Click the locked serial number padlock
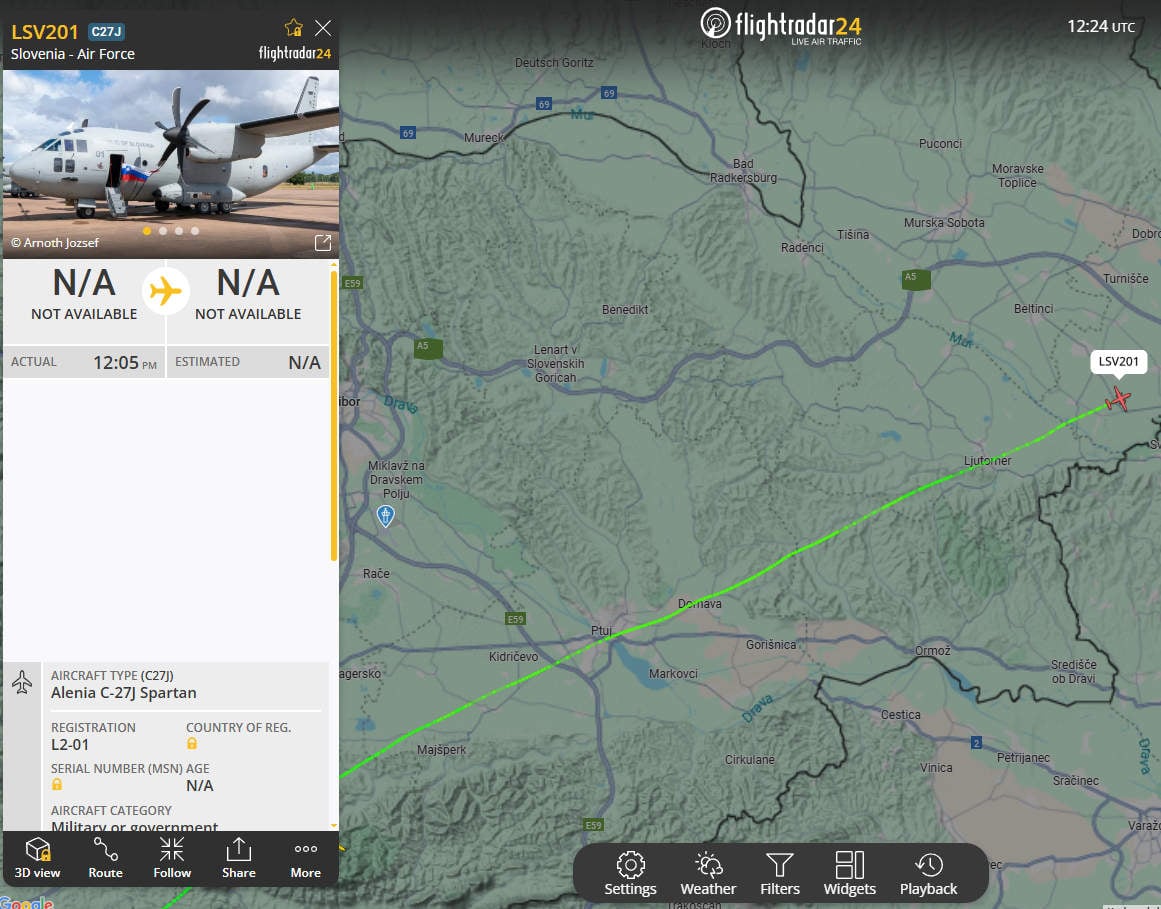1161x909 pixels. (x=57, y=785)
